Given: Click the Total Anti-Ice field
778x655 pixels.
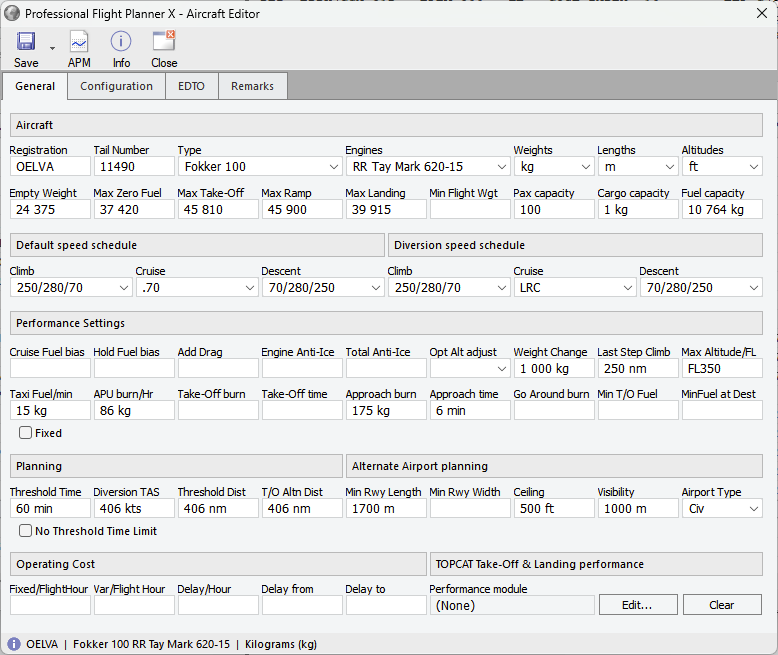Looking at the screenshot, I should click(x=386, y=369).
